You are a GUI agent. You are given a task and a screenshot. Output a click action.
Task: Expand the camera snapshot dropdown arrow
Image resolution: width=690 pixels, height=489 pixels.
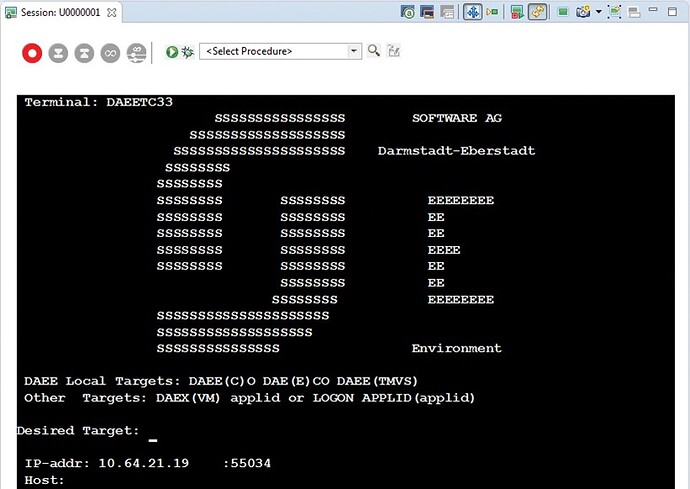pos(598,12)
